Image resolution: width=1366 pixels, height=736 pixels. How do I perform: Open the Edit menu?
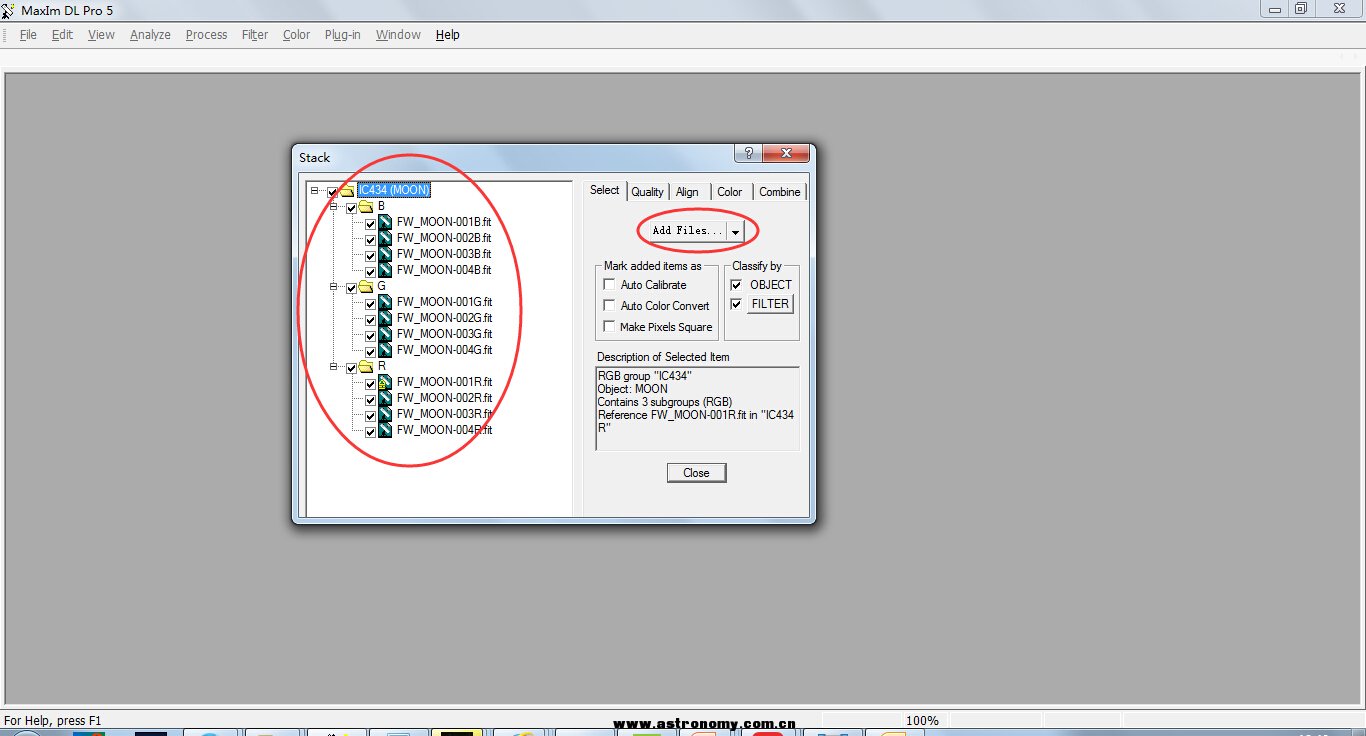[x=62, y=34]
